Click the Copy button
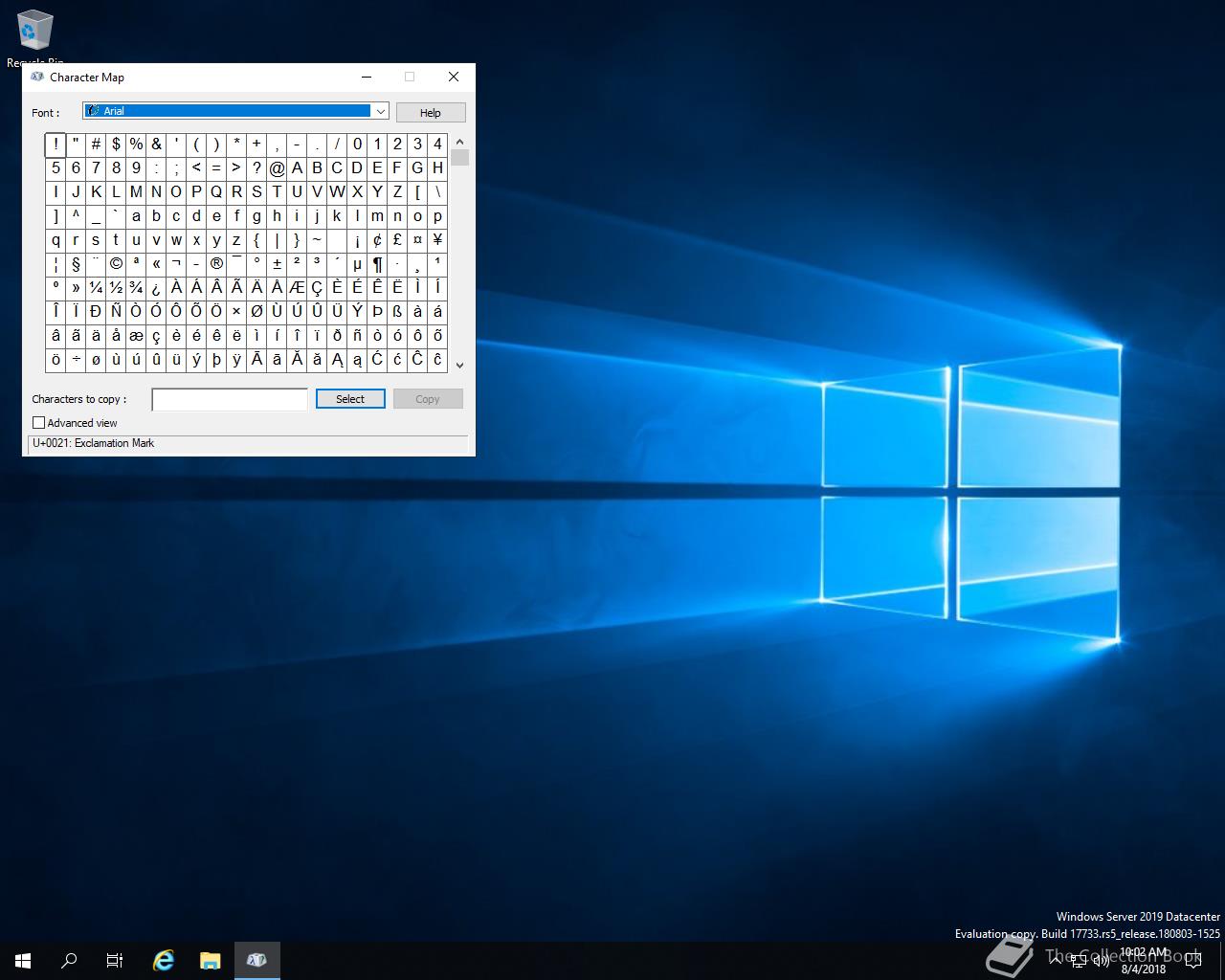This screenshot has height=980, width=1225. tap(428, 399)
